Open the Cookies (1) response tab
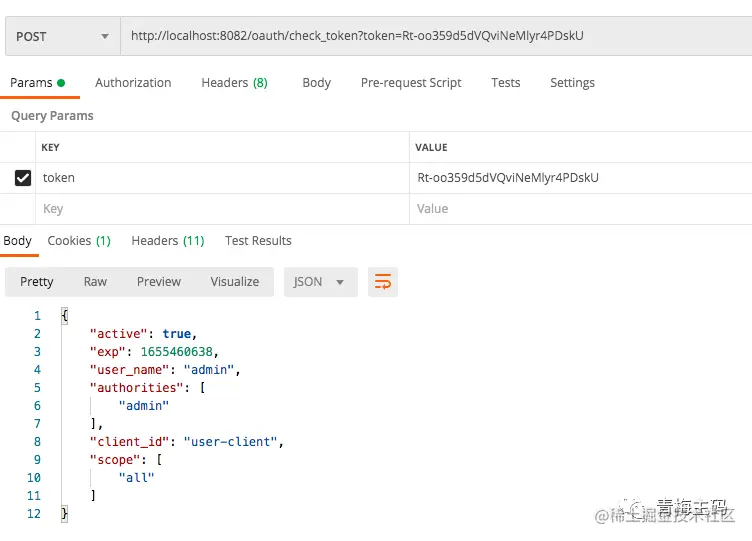Image resolution: width=752 pixels, height=541 pixels. pos(79,241)
